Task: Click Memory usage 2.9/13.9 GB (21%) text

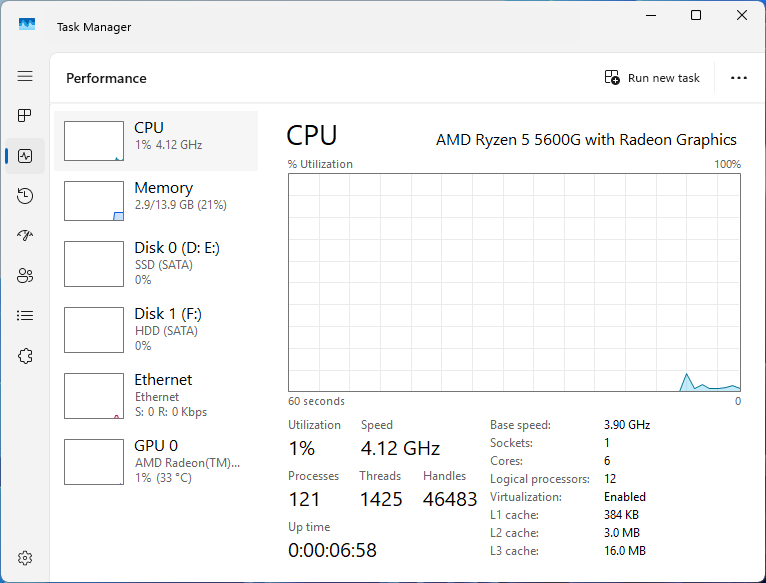Action: 181,205
